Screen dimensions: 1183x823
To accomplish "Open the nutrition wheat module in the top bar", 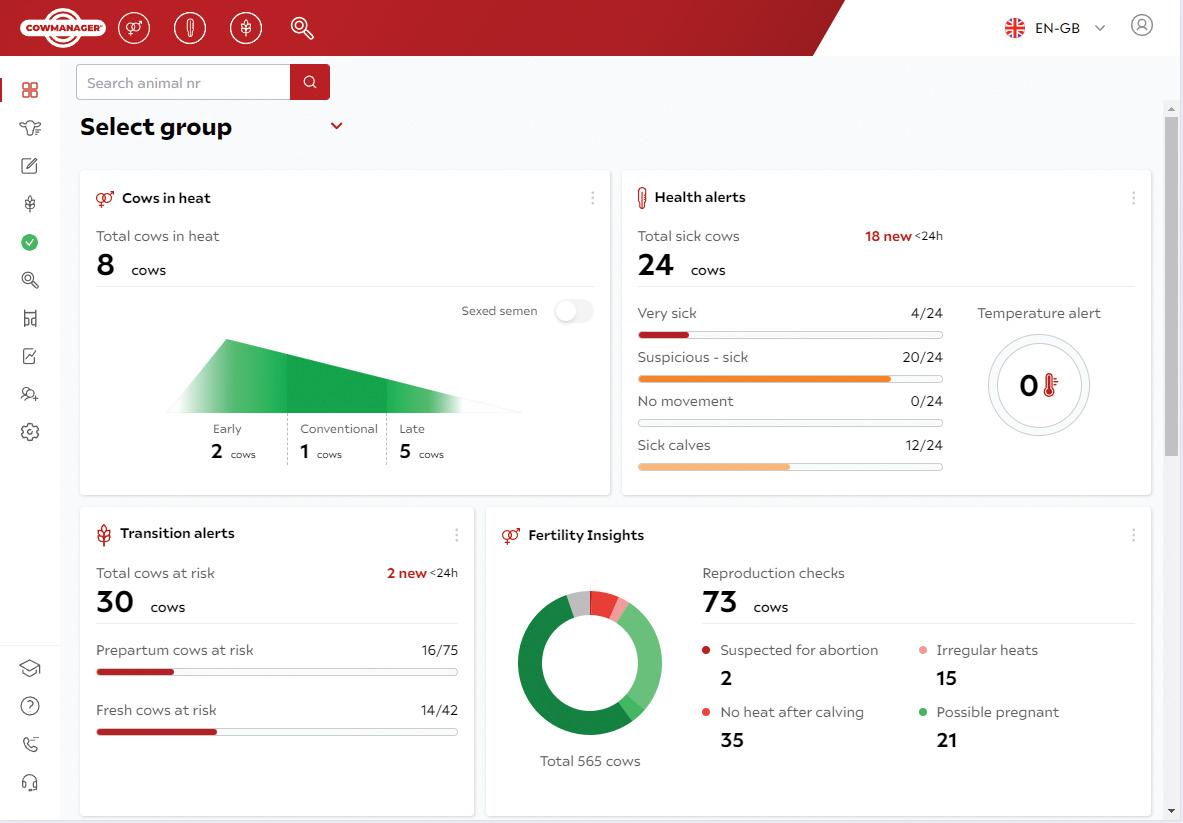I will coord(246,28).
